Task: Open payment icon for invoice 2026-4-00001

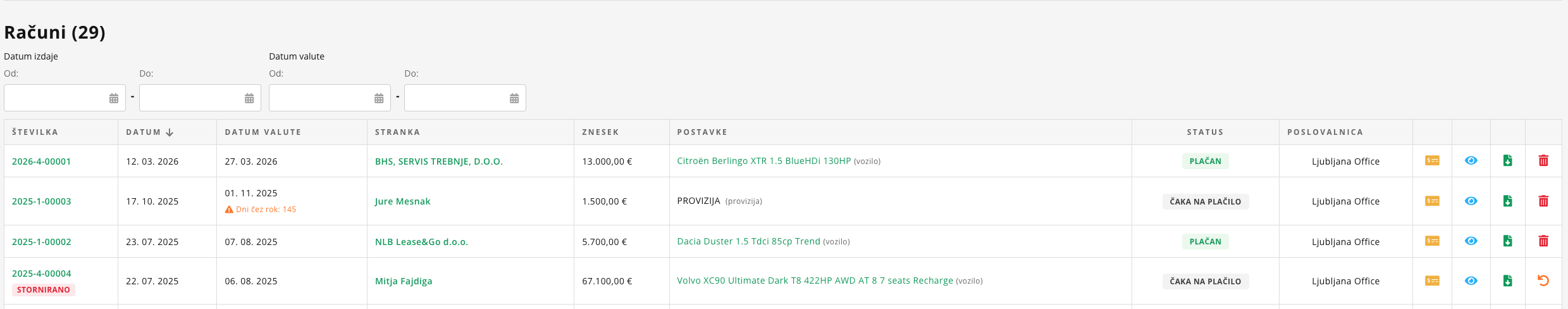Action: (1432, 161)
